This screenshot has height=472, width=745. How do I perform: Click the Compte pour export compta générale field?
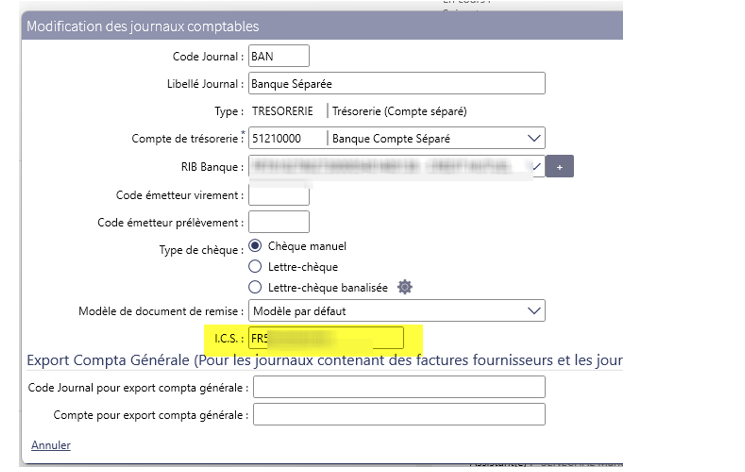(x=399, y=414)
